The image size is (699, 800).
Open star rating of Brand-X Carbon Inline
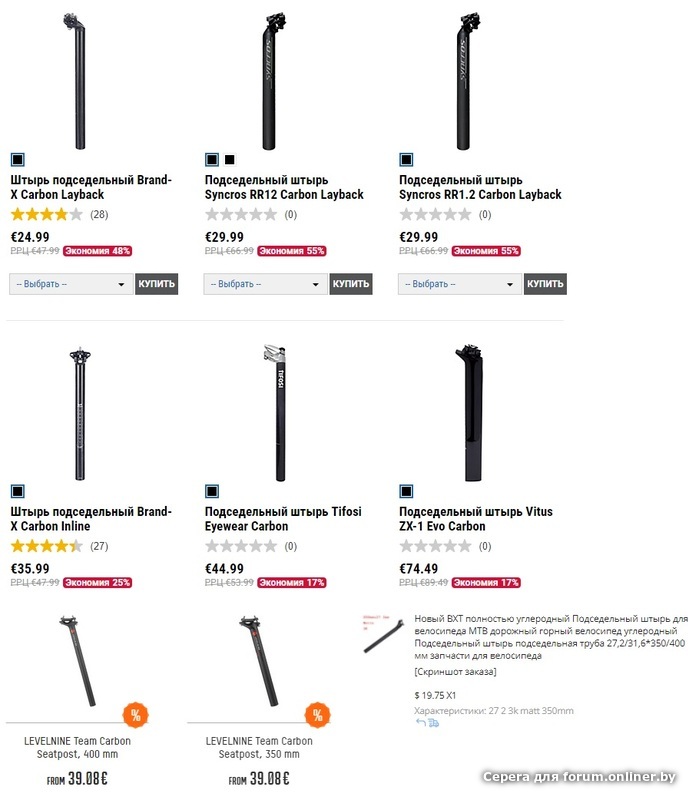pyautogui.click(x=46, y=546)
